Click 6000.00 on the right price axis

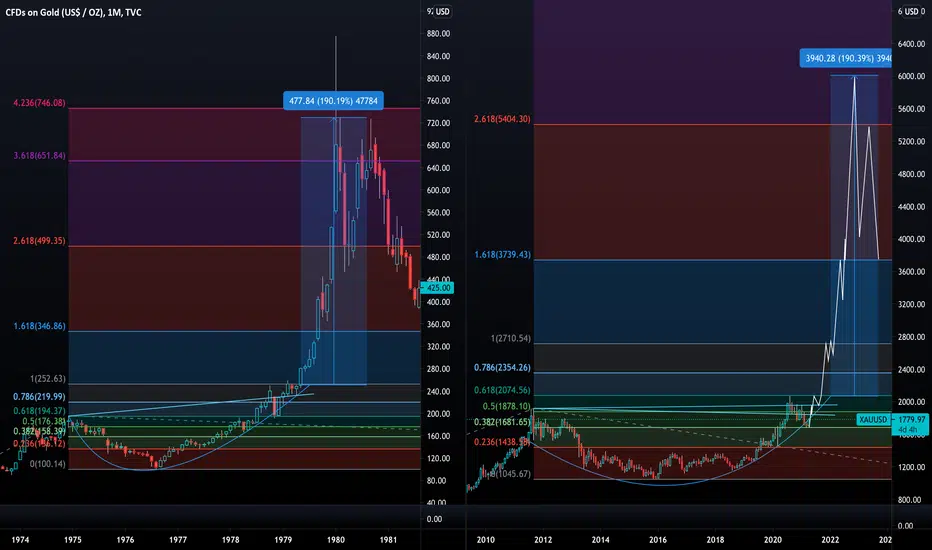pos(912,76)
